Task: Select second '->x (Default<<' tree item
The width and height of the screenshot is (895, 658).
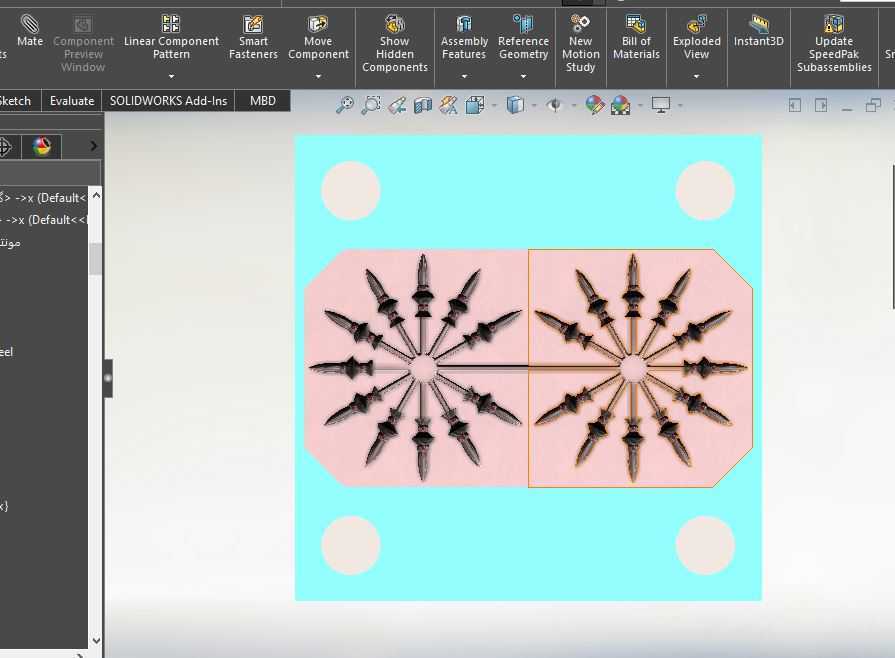Action: [x=43, y=220]
